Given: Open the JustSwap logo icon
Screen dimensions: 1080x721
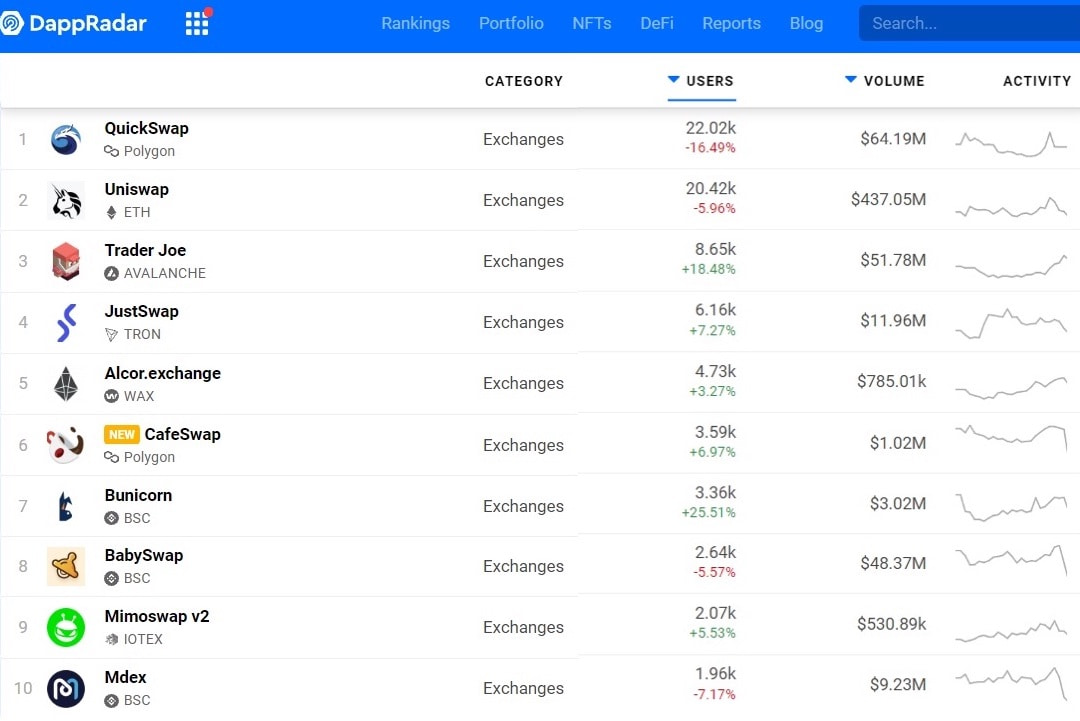Looking at the screenshot, I should (x=66, y=322).
